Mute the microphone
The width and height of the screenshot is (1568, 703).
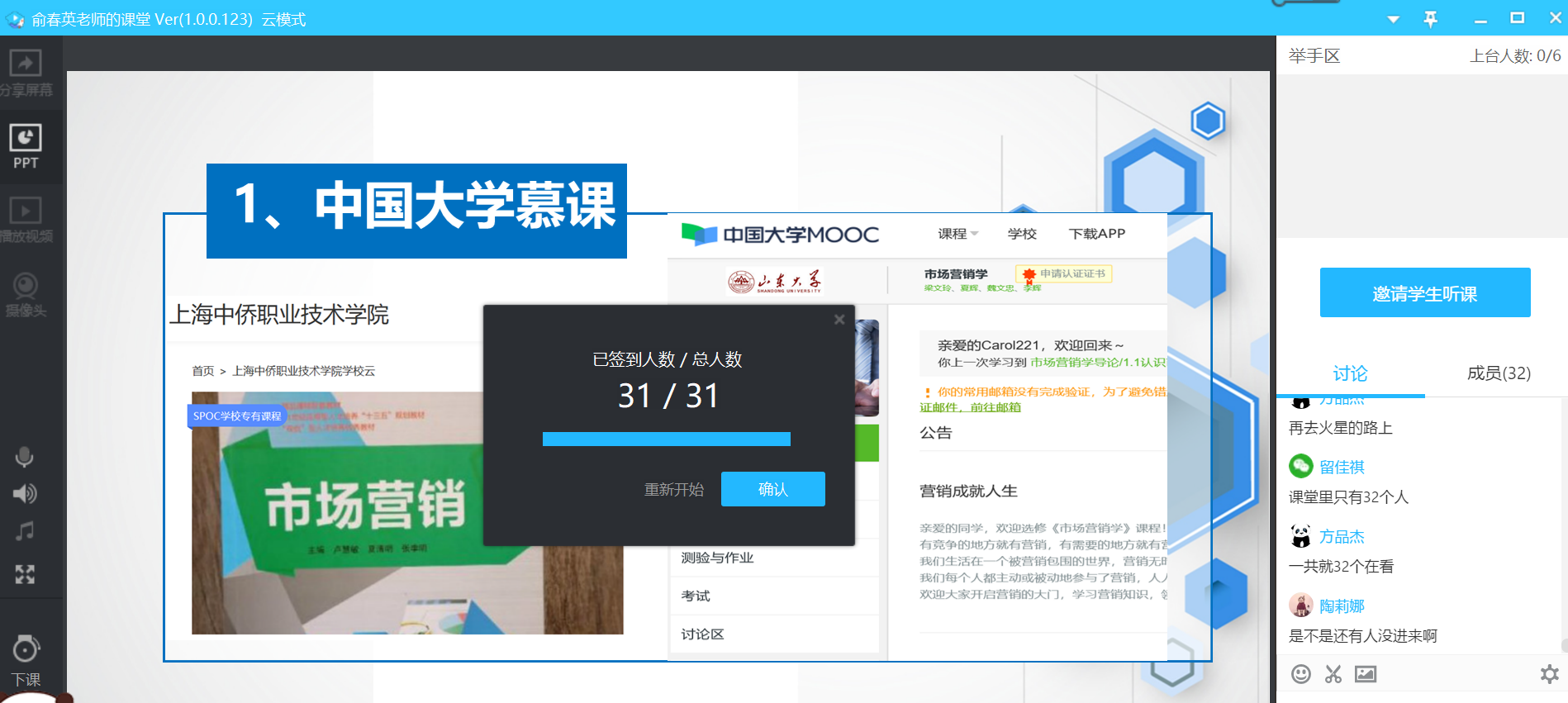tap(25, 457)
